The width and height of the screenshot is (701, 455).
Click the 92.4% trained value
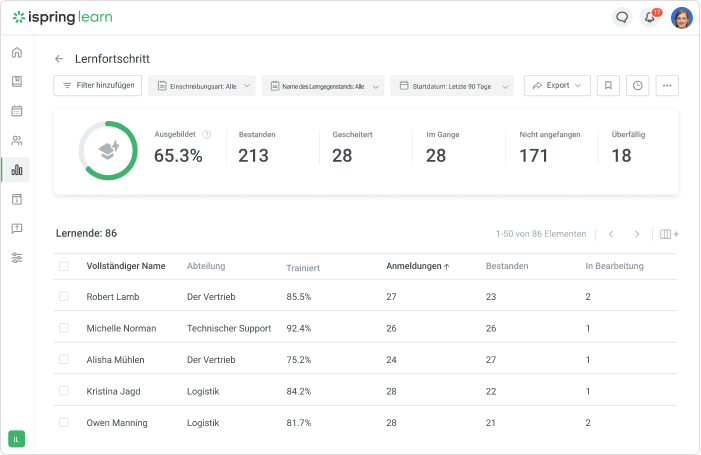pos(299,329)
